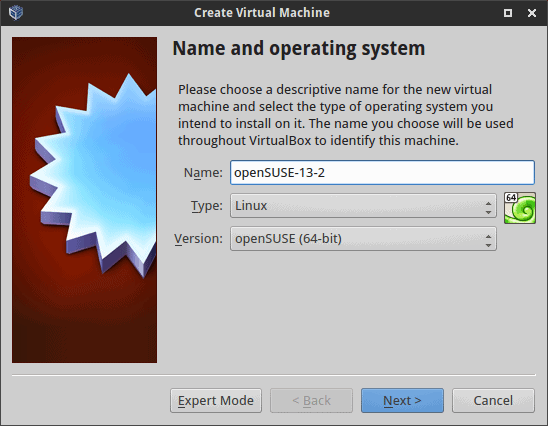
Task: Click the 'Create Virtual Machine' title bar text
Action: click(x=262, y=13)
